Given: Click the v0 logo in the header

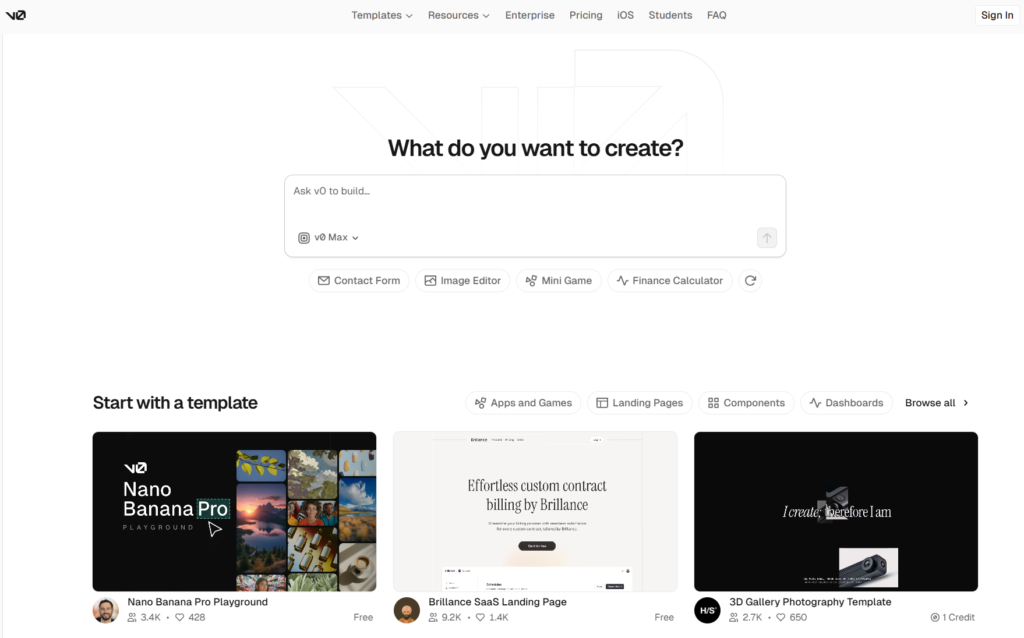Looking at the screenshot, I should click(15, 15).
